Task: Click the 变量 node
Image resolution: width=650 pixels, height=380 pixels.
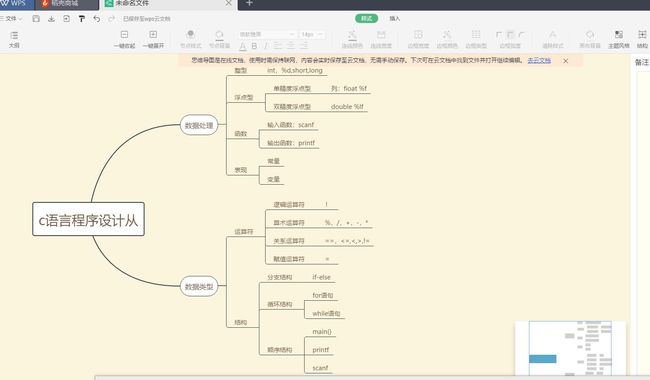Action: (274, 179)
